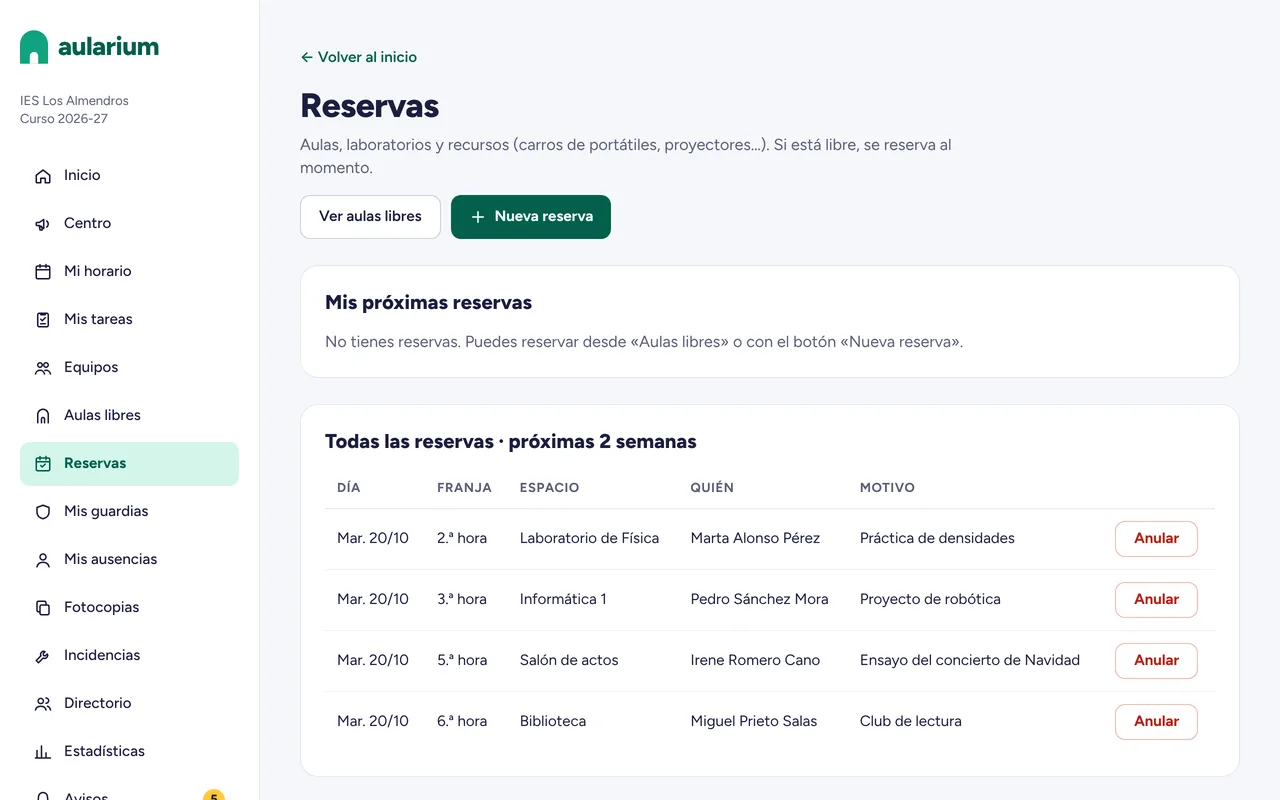Screen dimensions: 1280x800
Task: Click the Ver aulas libres button
Action: 370,217
